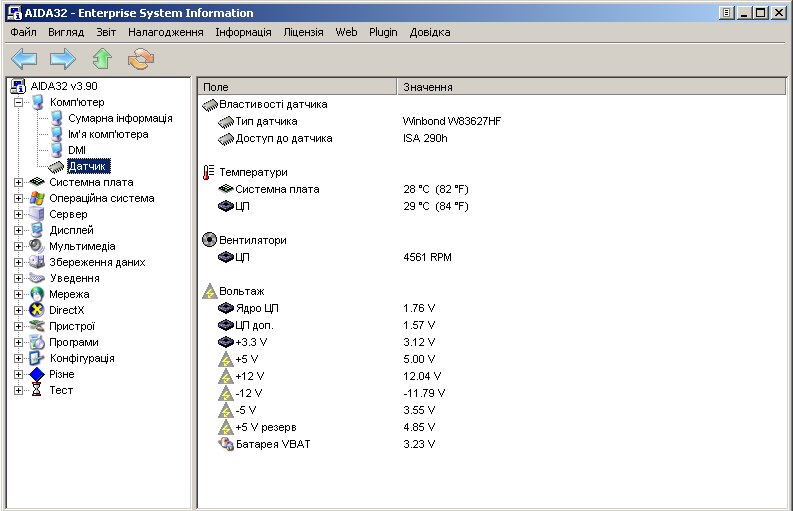Click the Сервер icon in the tree
This screenshot has height=511, width=793.
(x=37, y=214)
